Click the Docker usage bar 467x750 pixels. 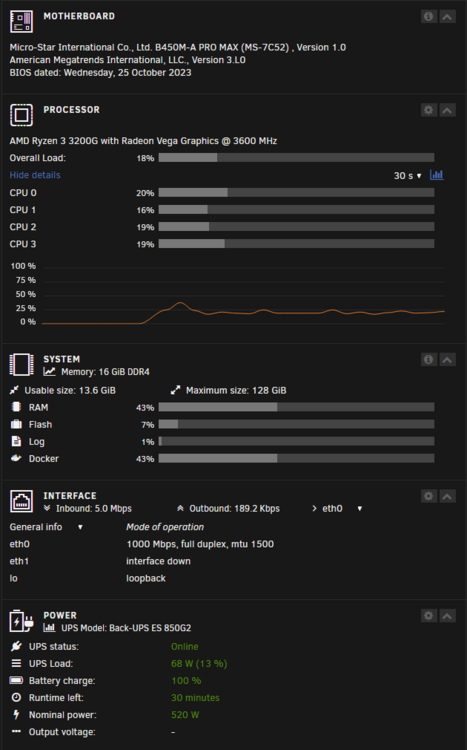coord(296,459)
